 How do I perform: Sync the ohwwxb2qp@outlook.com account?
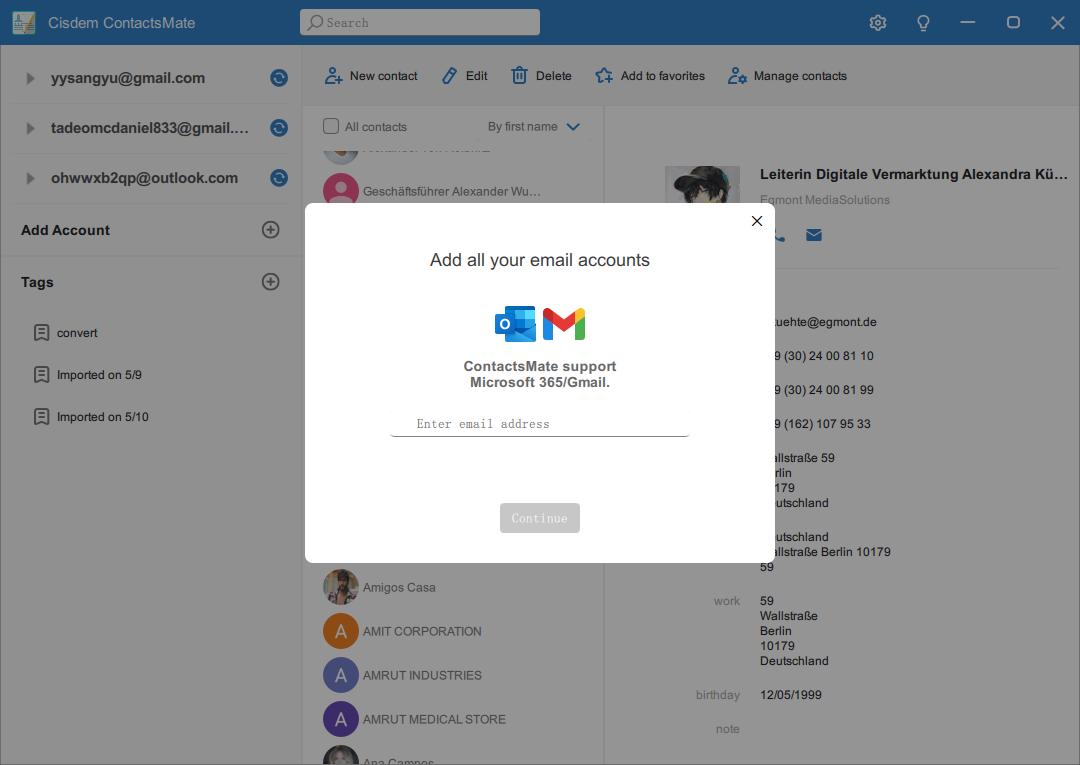[x=279, y=178]
